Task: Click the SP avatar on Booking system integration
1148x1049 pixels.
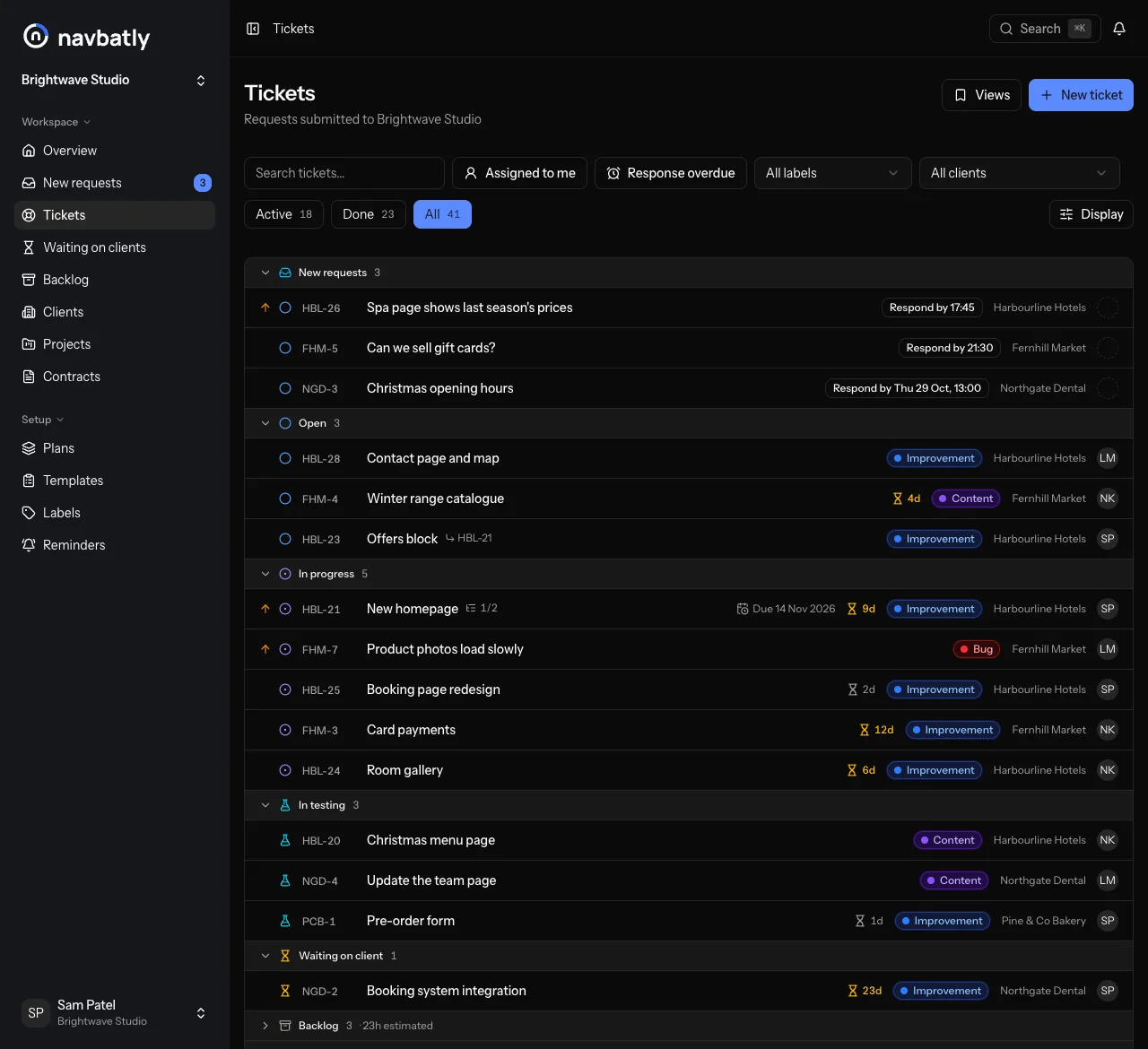Action: (1108, 991)
